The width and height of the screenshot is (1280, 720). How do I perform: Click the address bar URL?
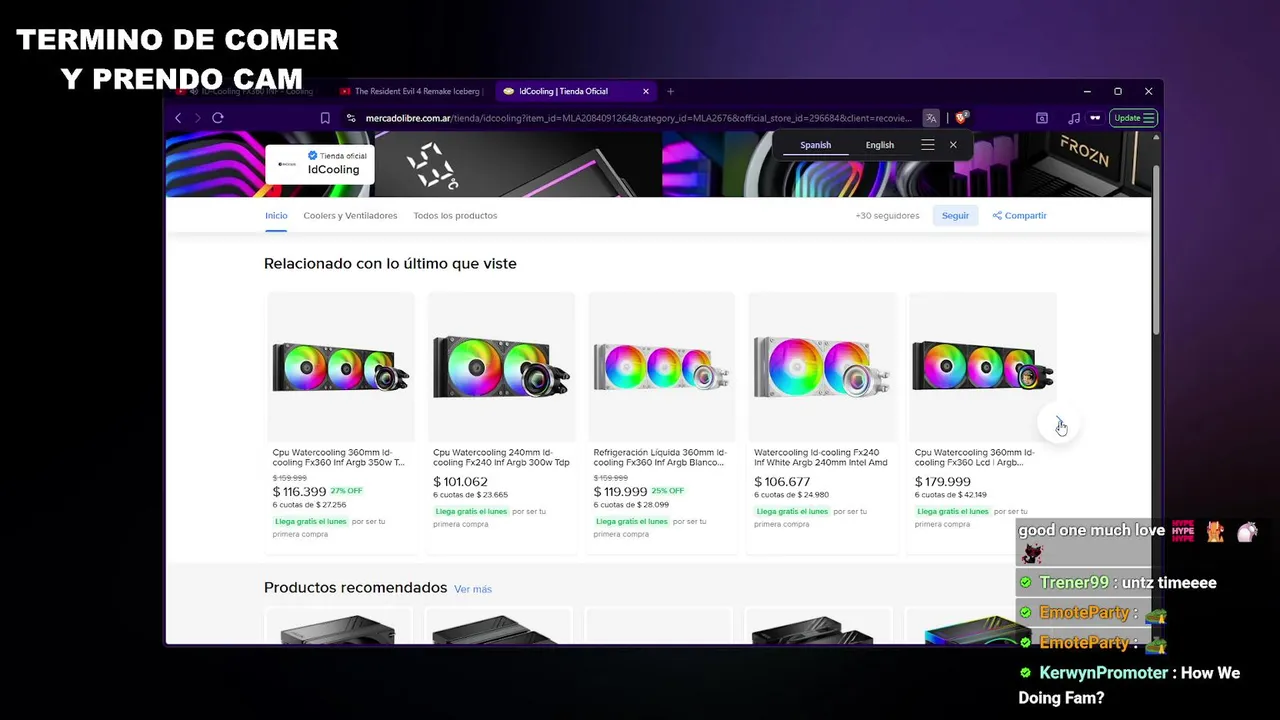[638, 118]
